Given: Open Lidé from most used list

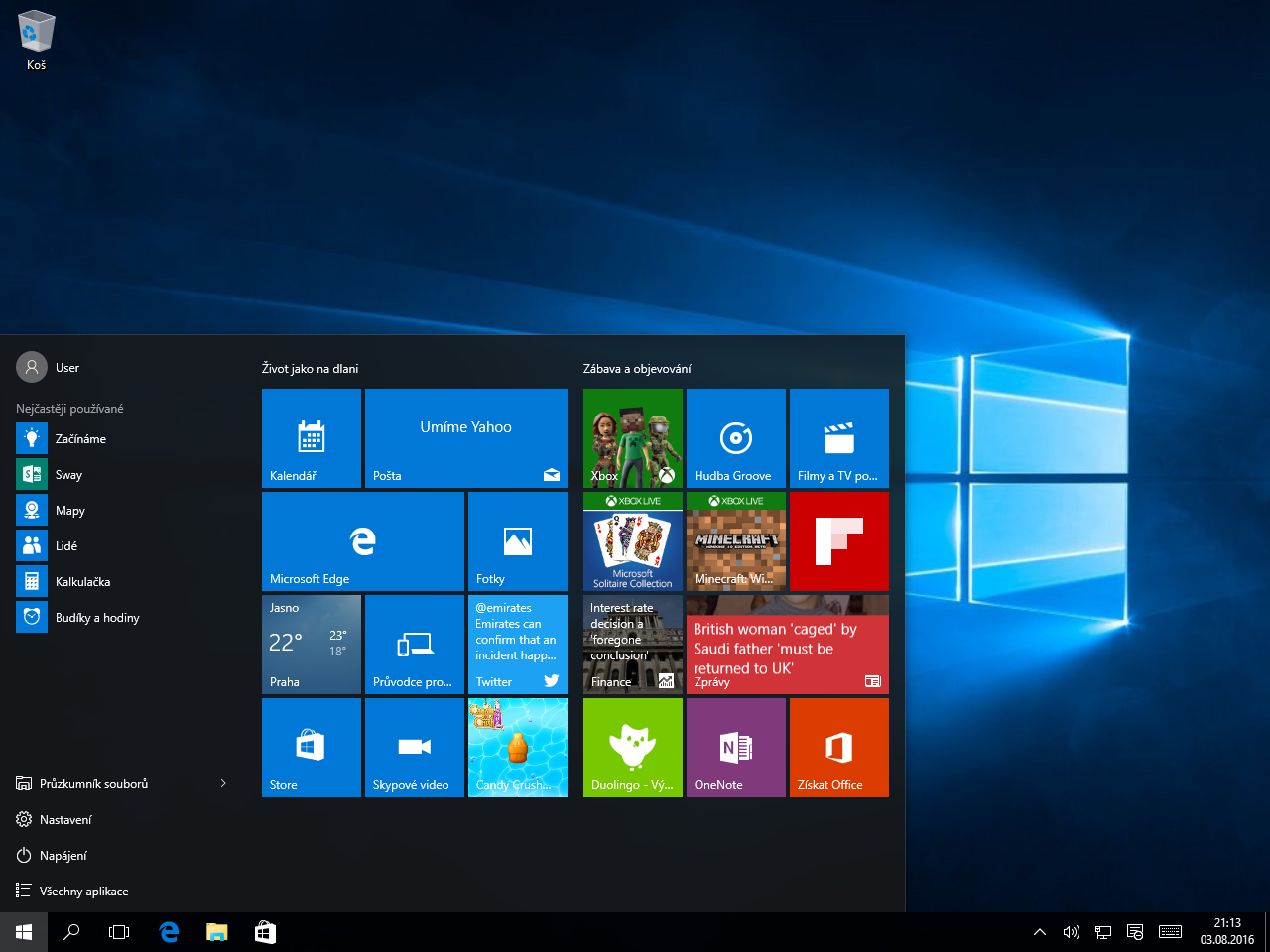Looking at the screenshot, I should [x=123, y=545].
